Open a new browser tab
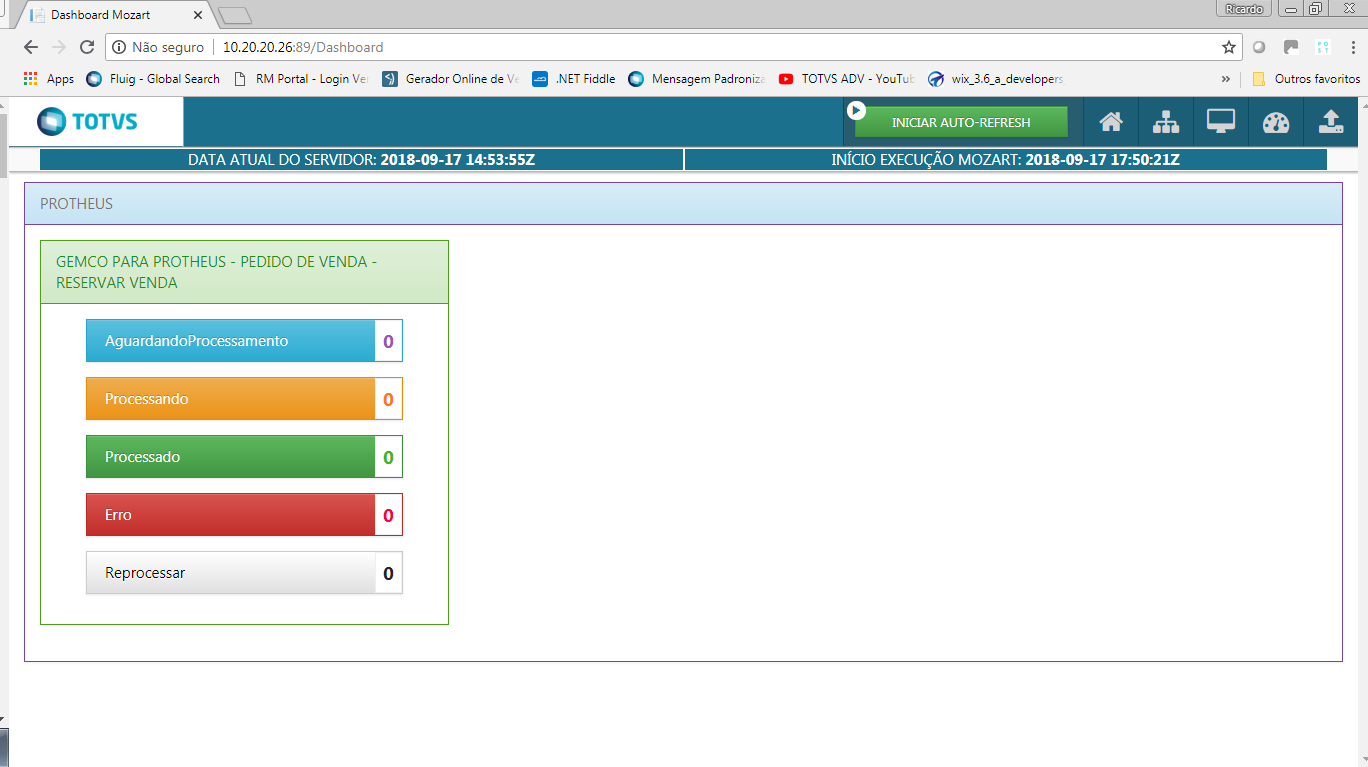1368x767 pixels. (235, 15)
